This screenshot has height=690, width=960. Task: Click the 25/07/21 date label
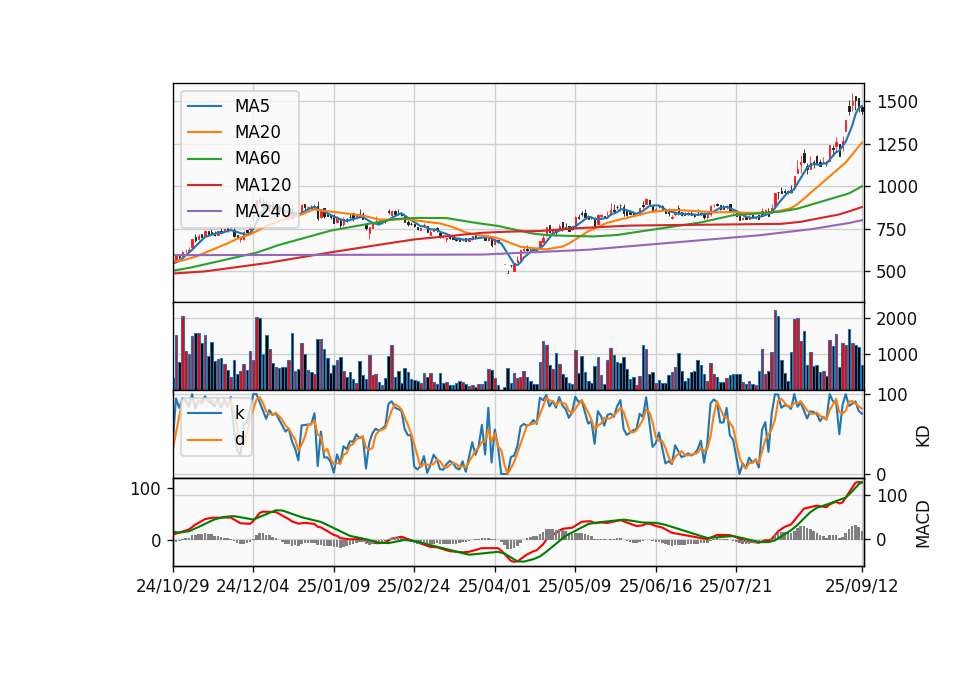point(736,586)
